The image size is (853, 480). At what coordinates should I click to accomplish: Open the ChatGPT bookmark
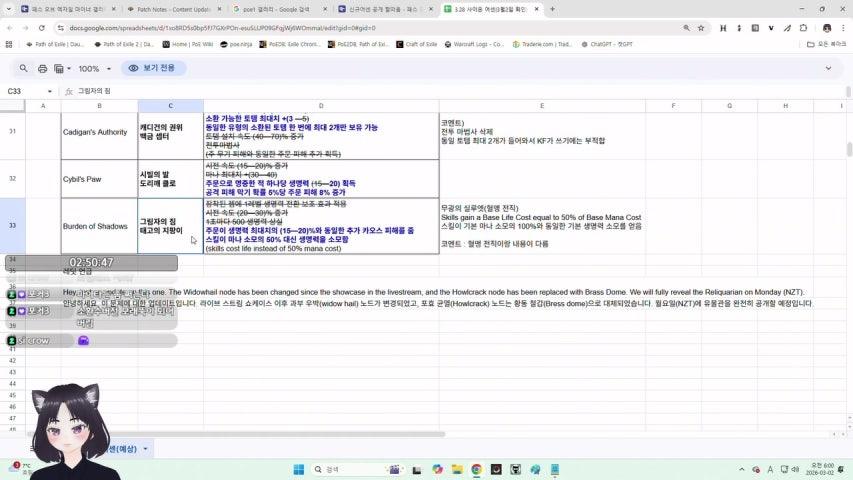point(607,45)
